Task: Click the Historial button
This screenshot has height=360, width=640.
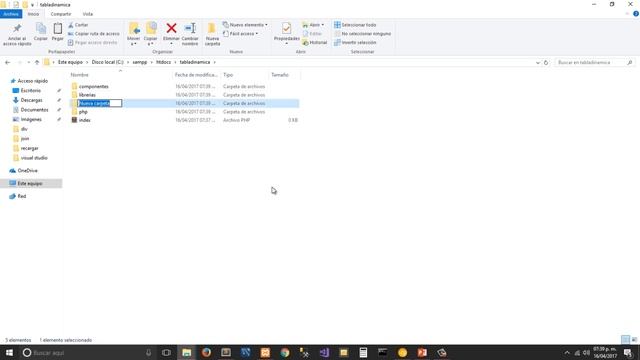Action: pos(315,42)
